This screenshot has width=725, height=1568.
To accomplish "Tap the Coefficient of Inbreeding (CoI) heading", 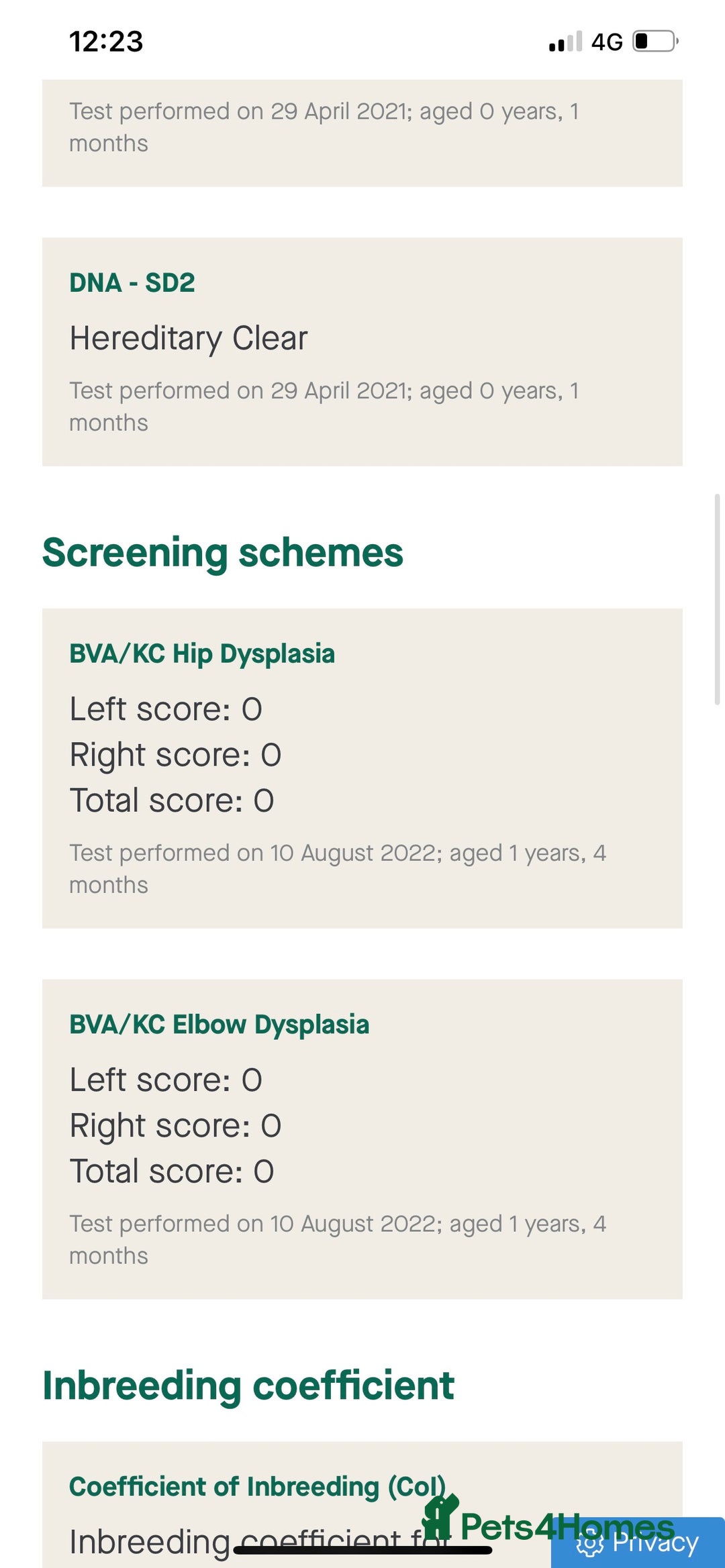I will click(258, 1487).
